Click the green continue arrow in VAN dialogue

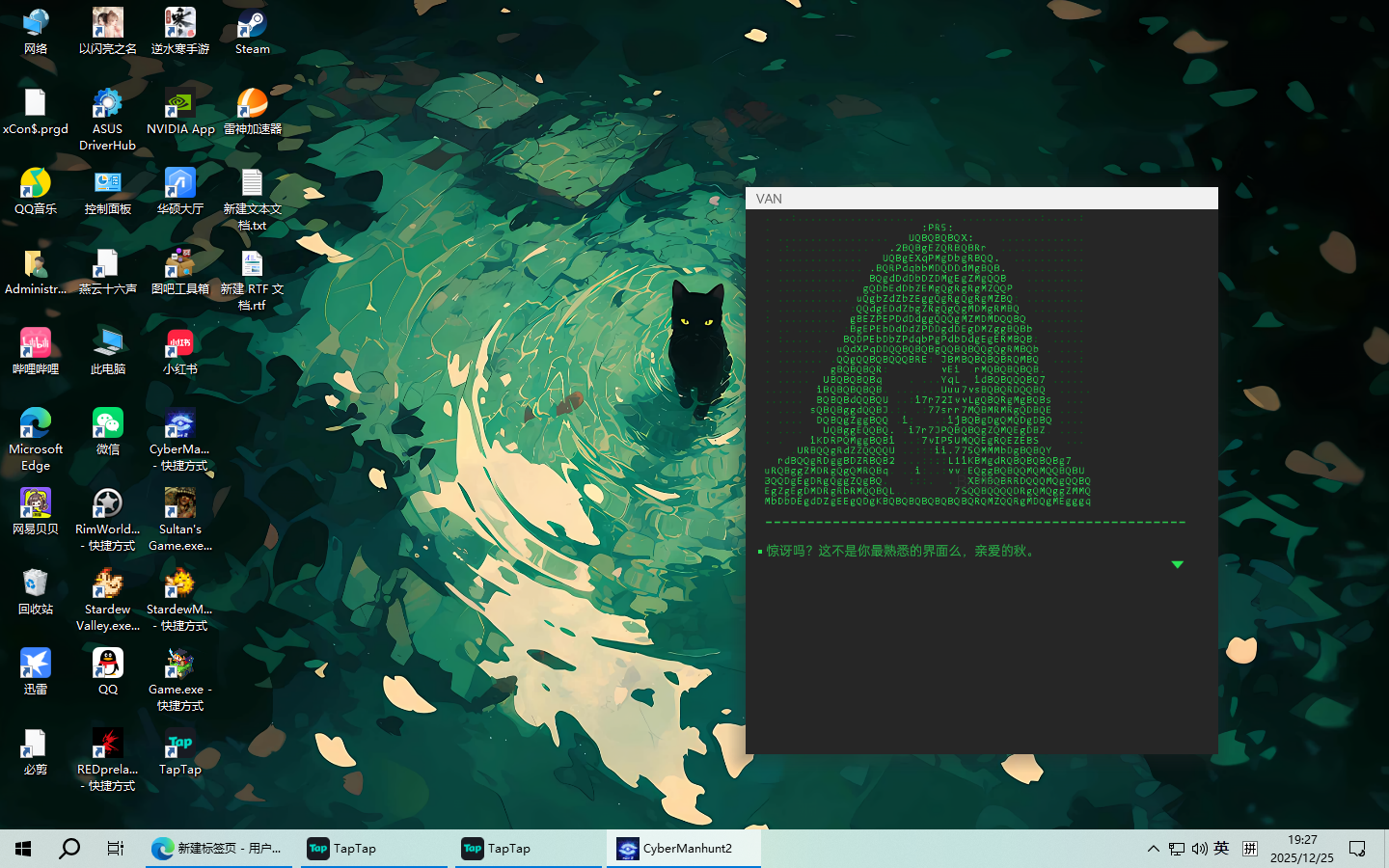click(x=1177, y=564)
